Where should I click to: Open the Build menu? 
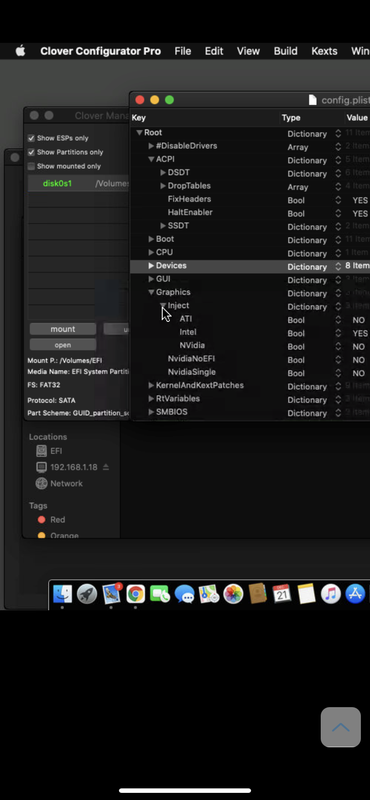click(285, 51)
